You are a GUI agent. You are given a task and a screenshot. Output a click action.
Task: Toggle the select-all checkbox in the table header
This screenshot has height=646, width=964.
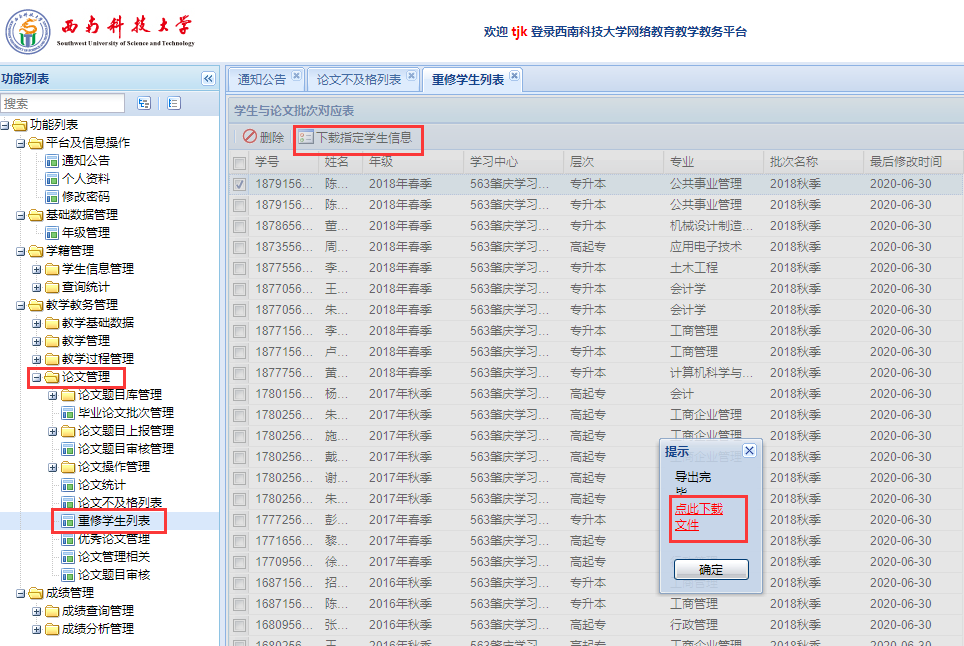tap(240, 162)
